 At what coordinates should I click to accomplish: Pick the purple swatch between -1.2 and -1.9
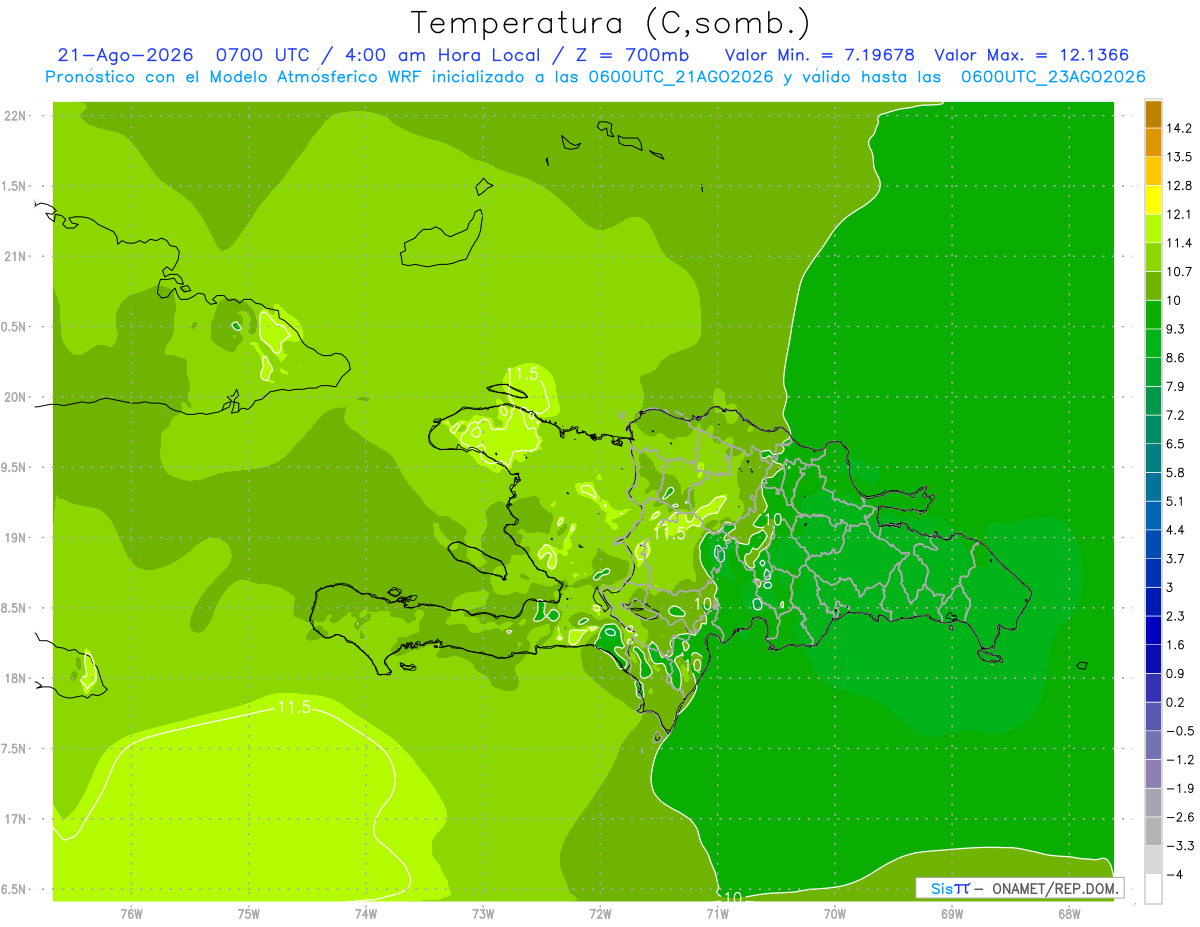pos(1153,773)
